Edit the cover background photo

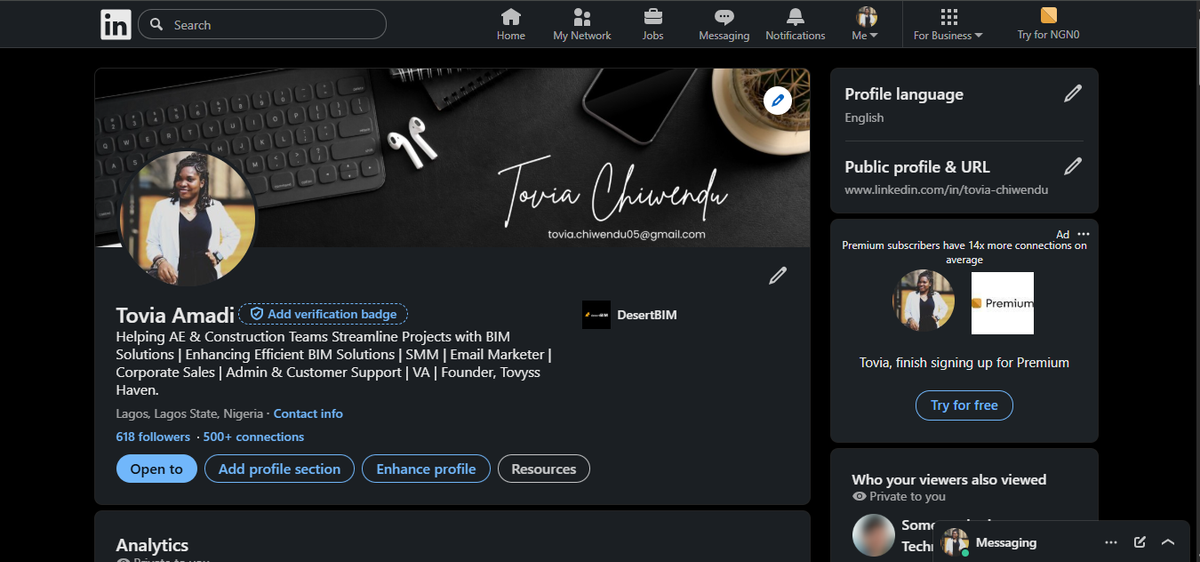pyautogui.click(x=778, y=100)
